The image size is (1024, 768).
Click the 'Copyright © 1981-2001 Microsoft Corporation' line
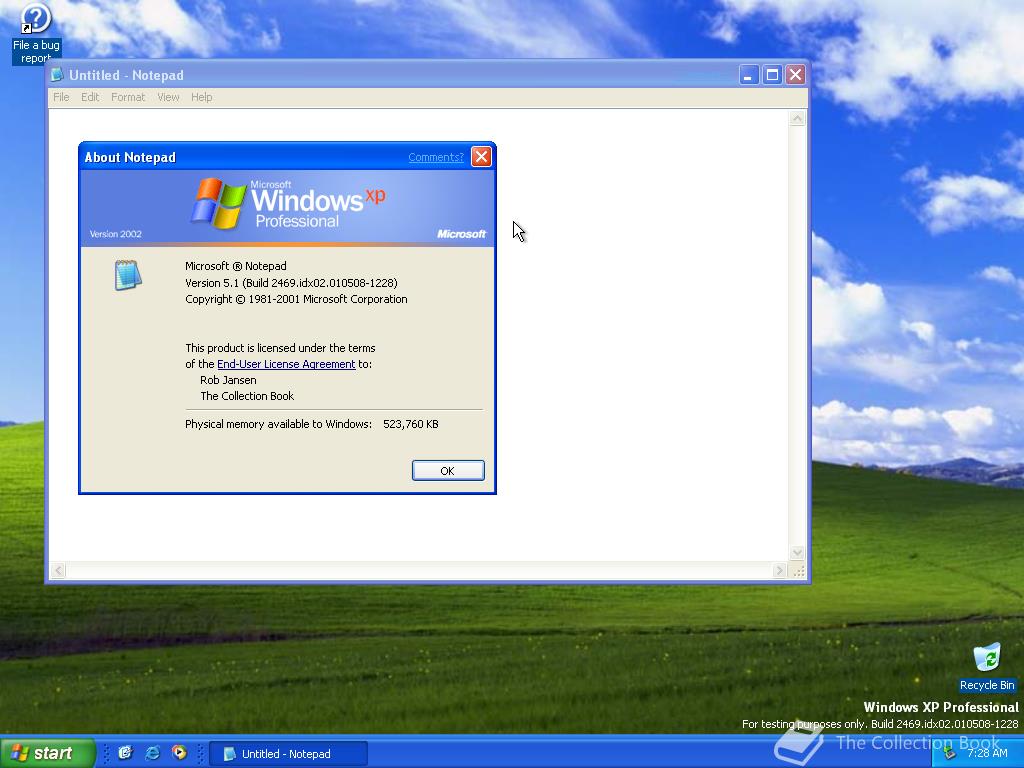[296, 299]
